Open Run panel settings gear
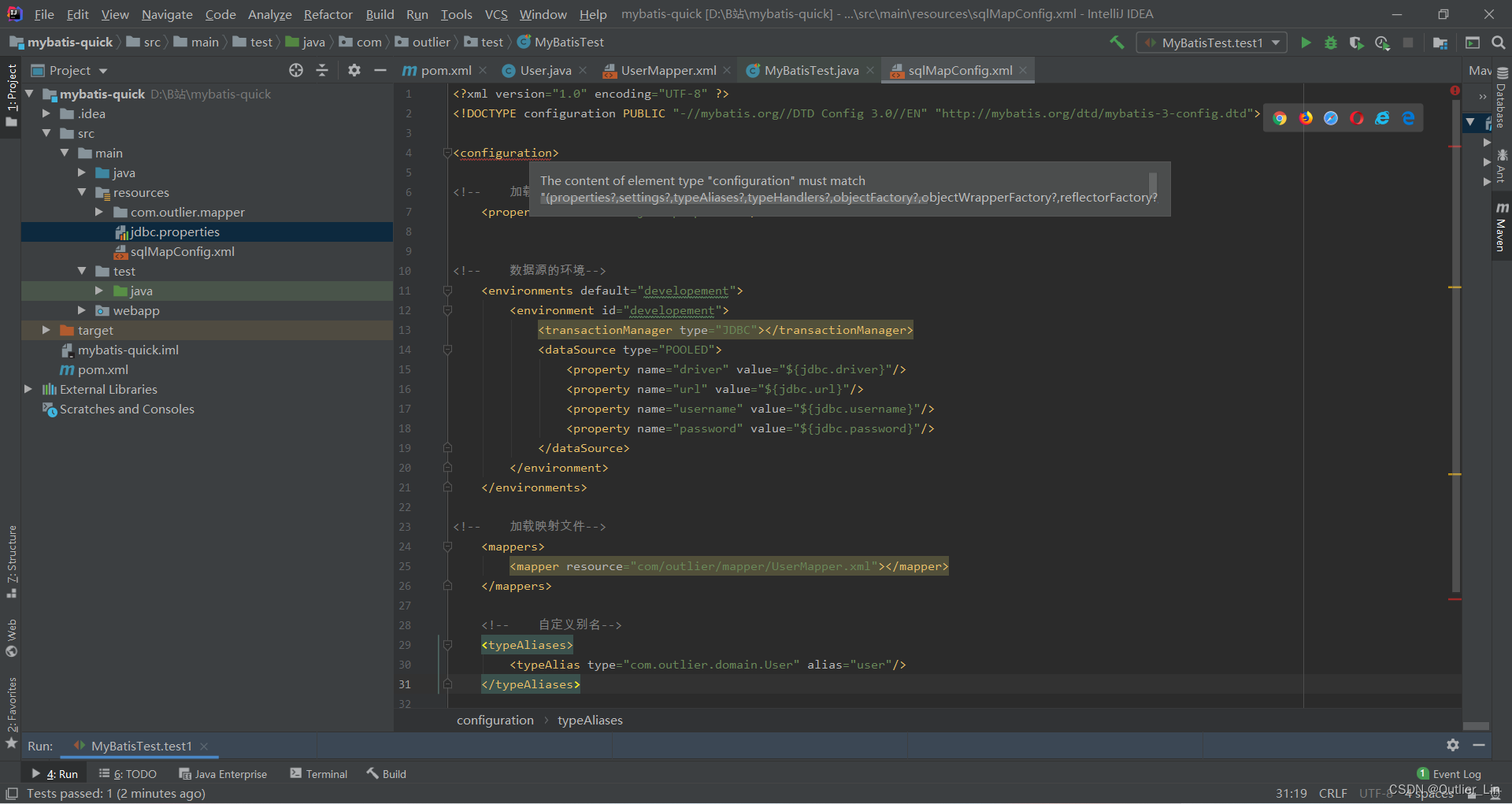This screenshot has height=804, width=1512. (x=1453, y=745)
